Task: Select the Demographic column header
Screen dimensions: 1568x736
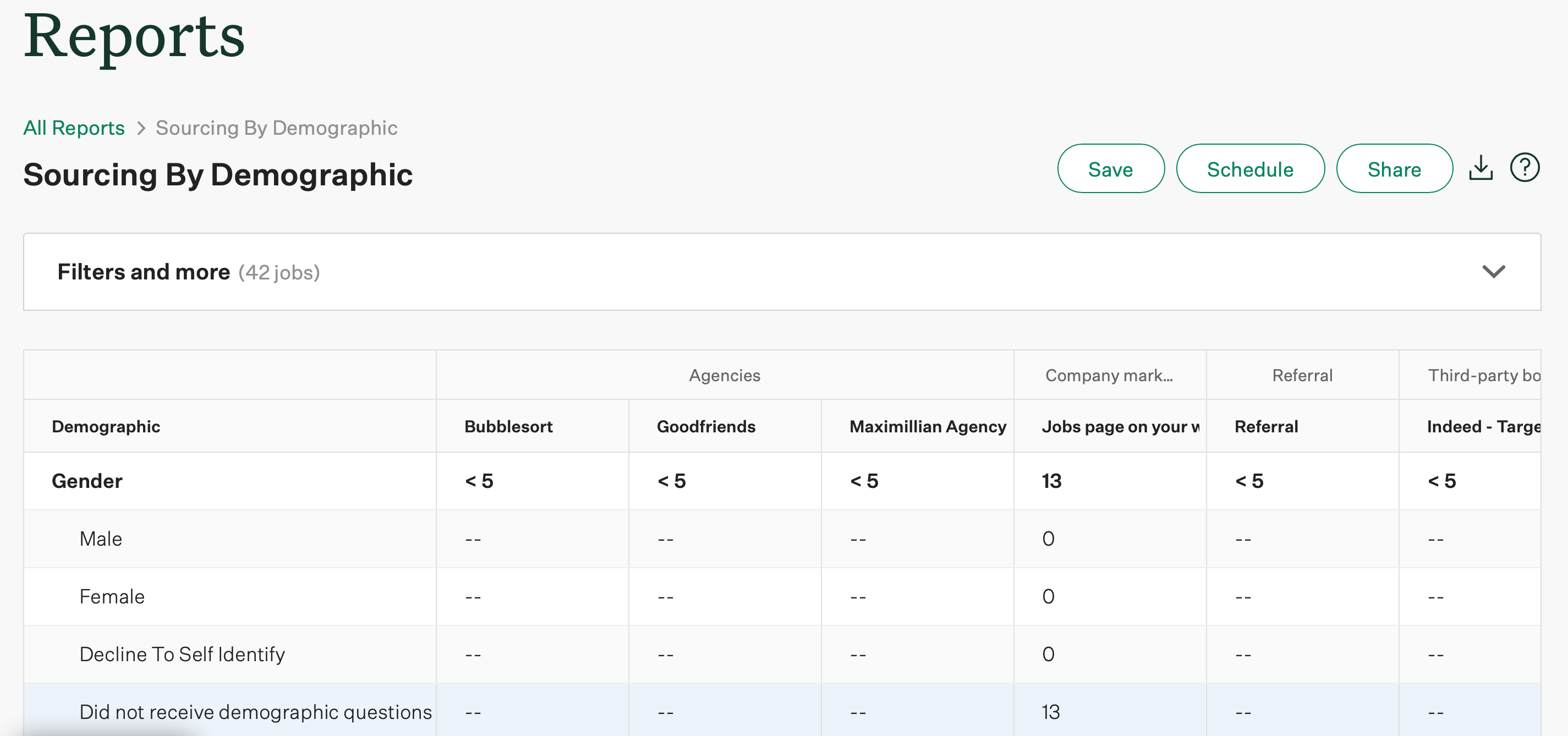Action: click(x=107, y=426)
